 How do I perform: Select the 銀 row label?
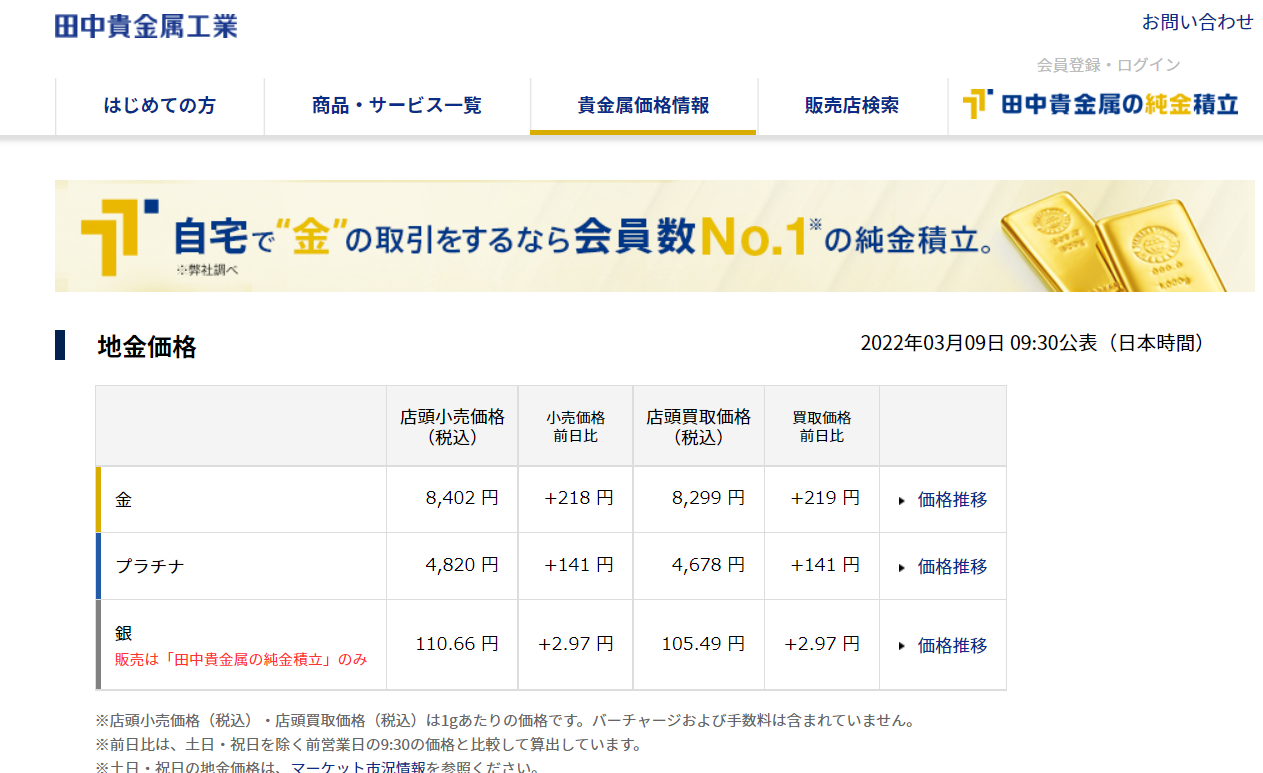point(124,633)
